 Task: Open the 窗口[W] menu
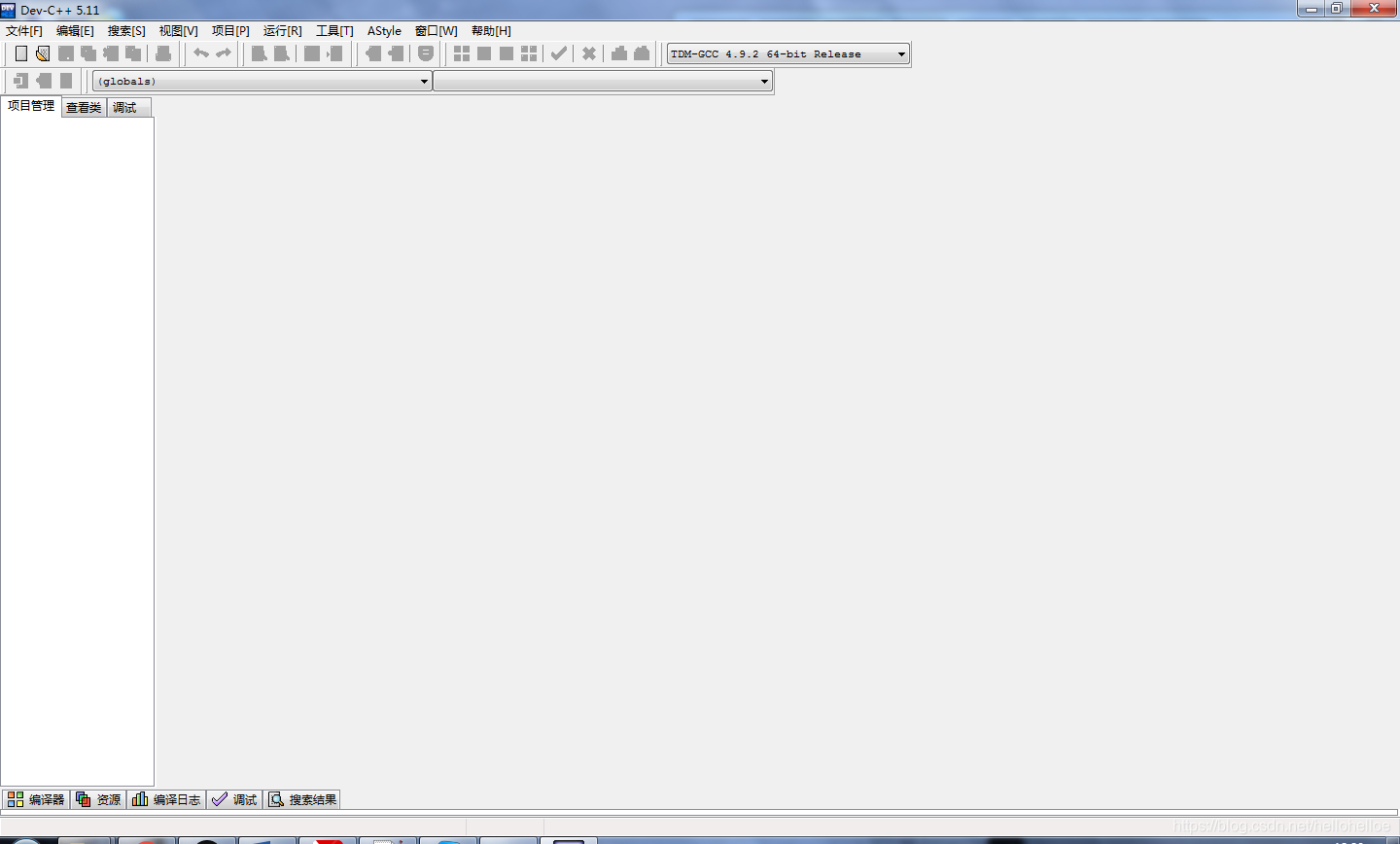[437, 31]
